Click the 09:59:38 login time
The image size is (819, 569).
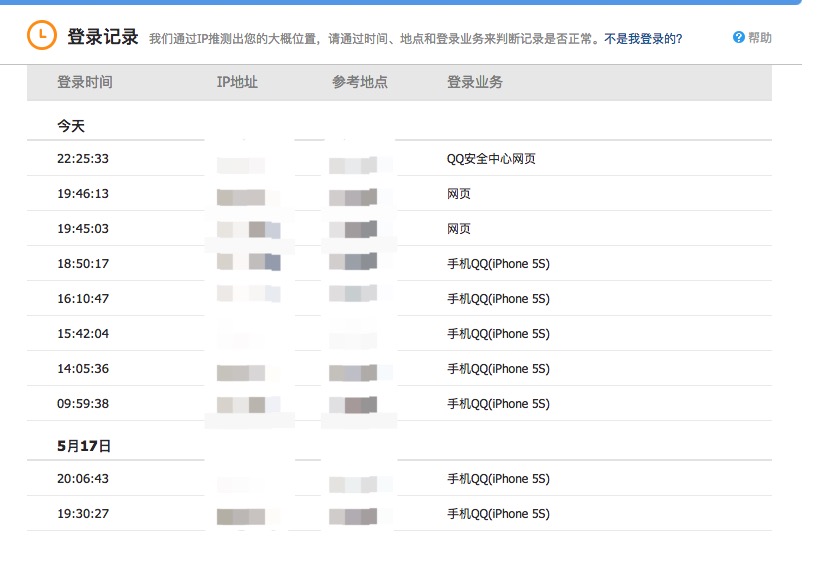click(x=83, y=404)
